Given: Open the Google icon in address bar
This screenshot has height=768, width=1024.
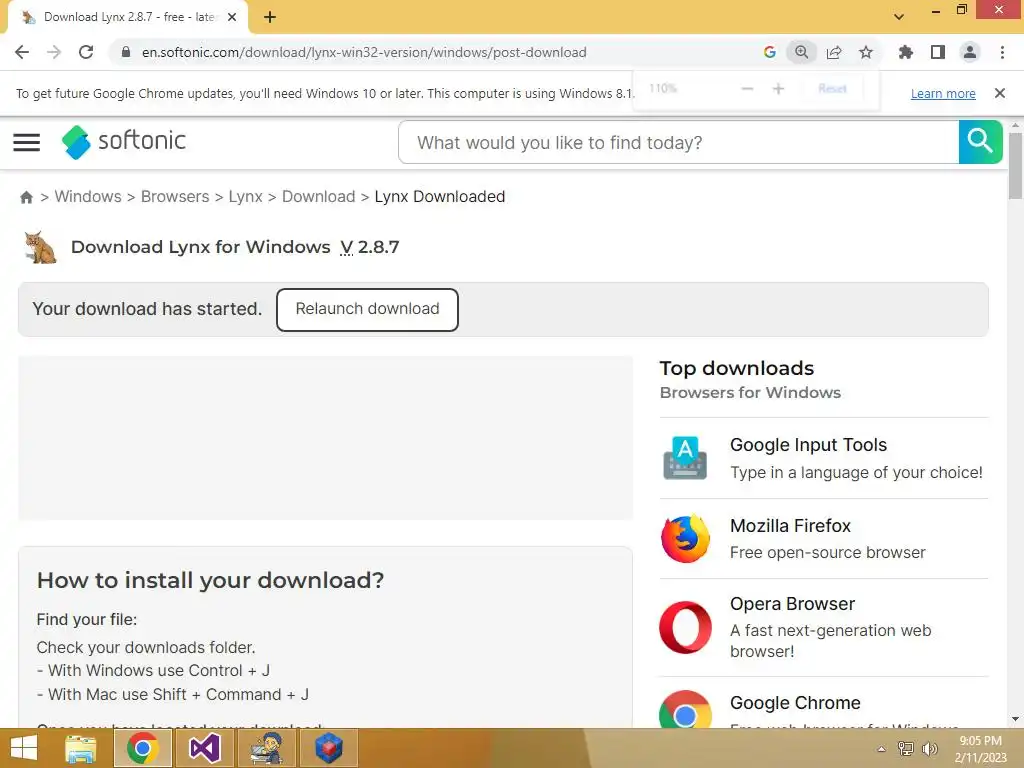Looking at the screenshot, I should click(770, 52).
